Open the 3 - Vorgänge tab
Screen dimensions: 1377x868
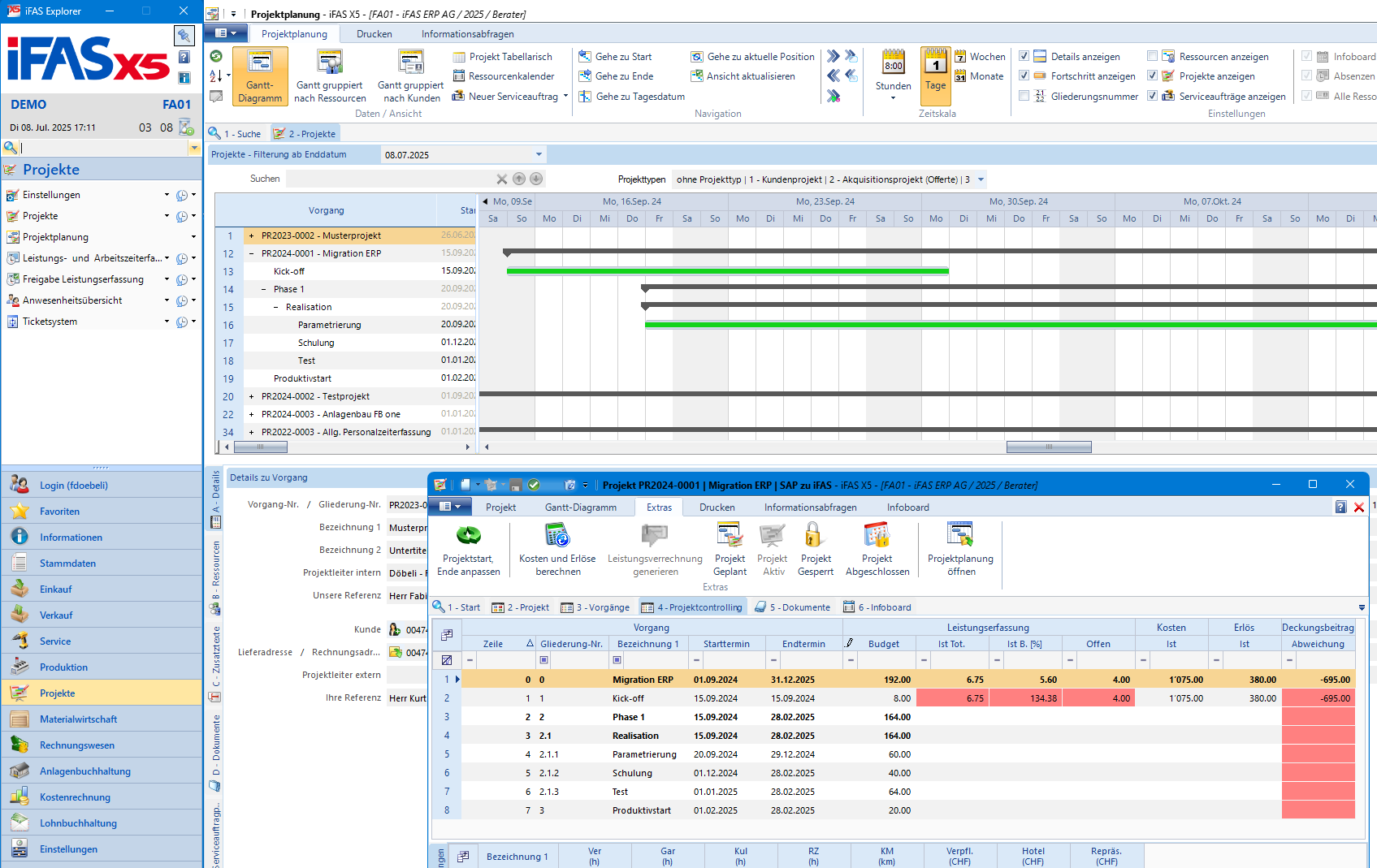coord(595,607)
